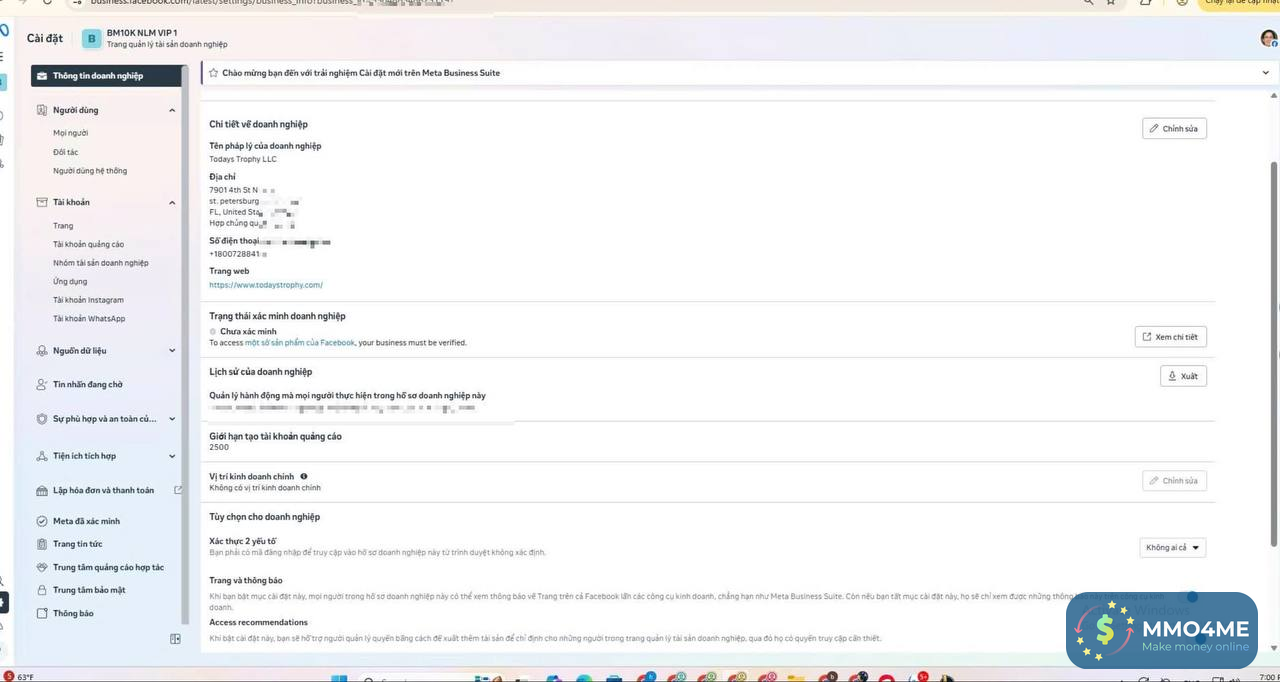Open Tài khoản WhatsApp

89,319
